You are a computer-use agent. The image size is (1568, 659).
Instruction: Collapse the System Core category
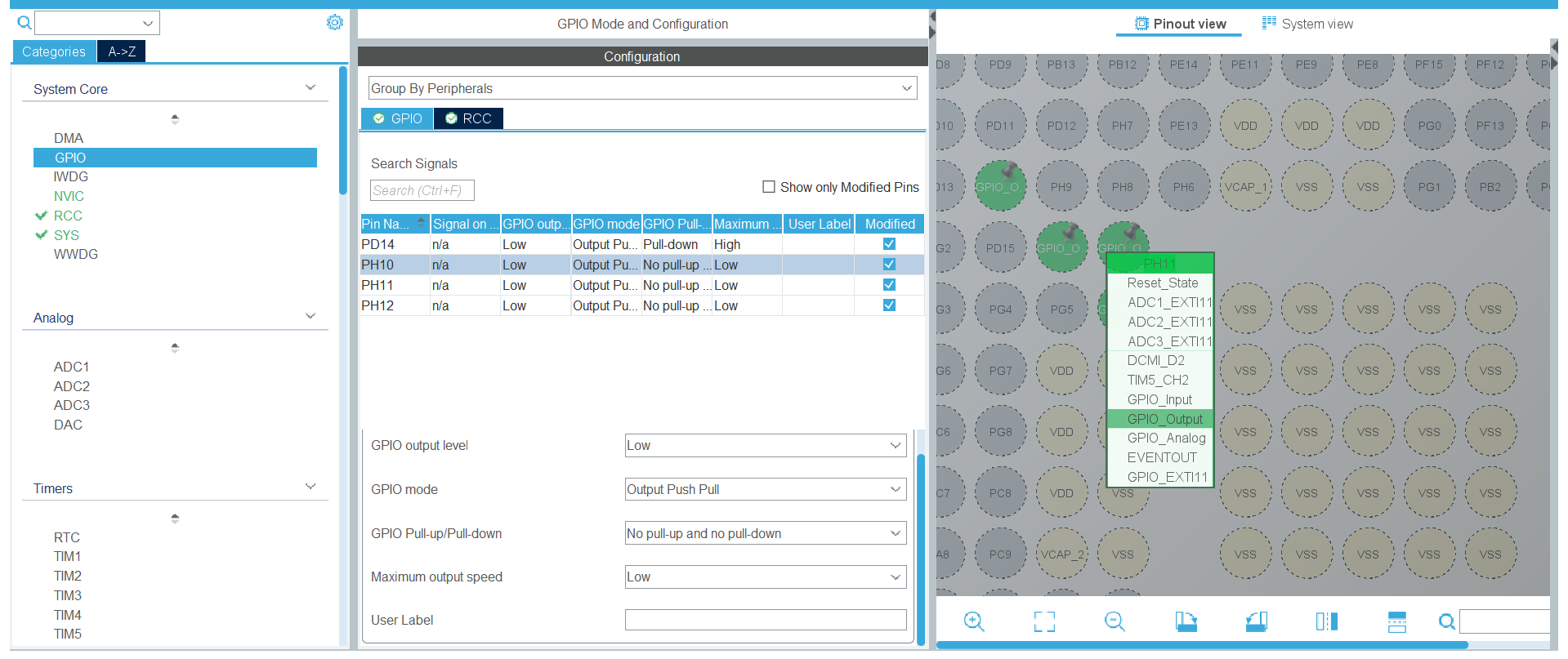[310, 88]
